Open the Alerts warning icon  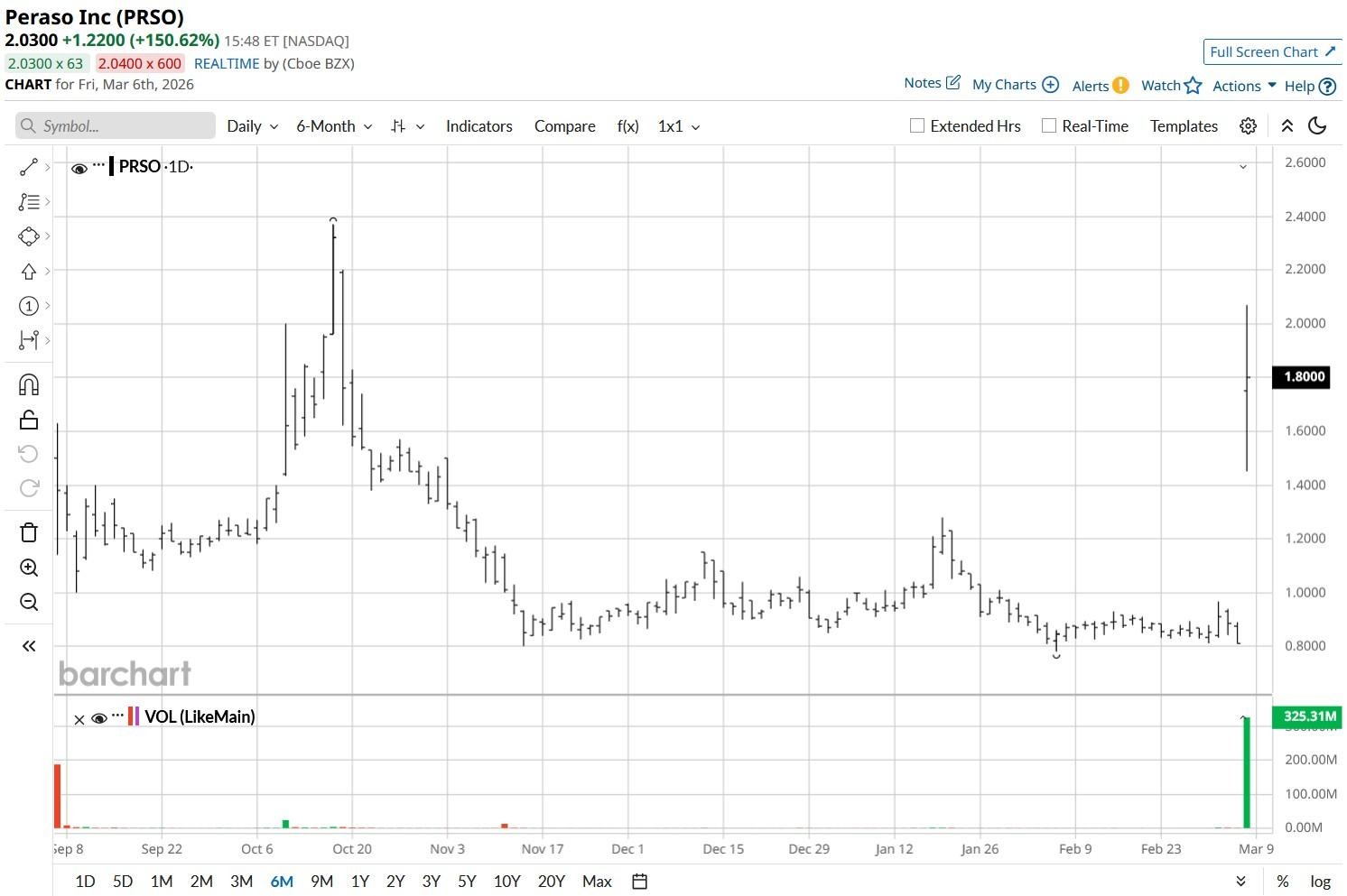(1120, 86)
